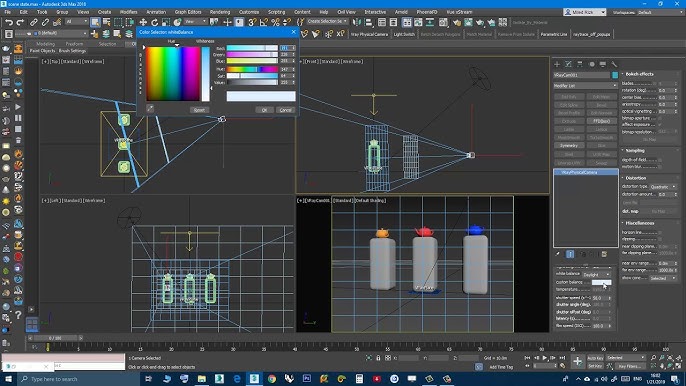Collapse the Distortion rollout
This screenshot has height=386, width=686.
click(636, 178)
